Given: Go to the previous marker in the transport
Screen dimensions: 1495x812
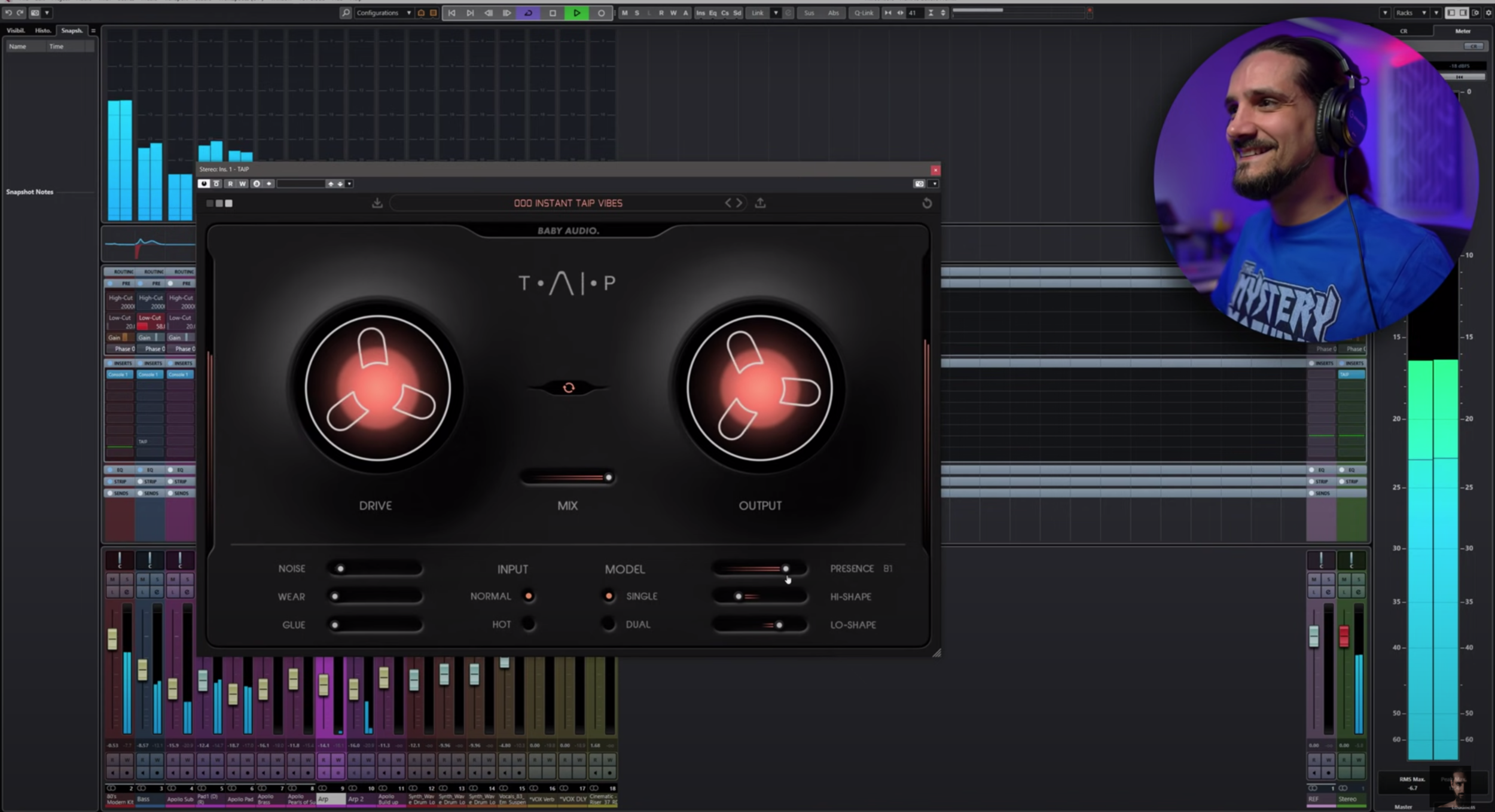Looking at the screenshot, I should (451, 13).
